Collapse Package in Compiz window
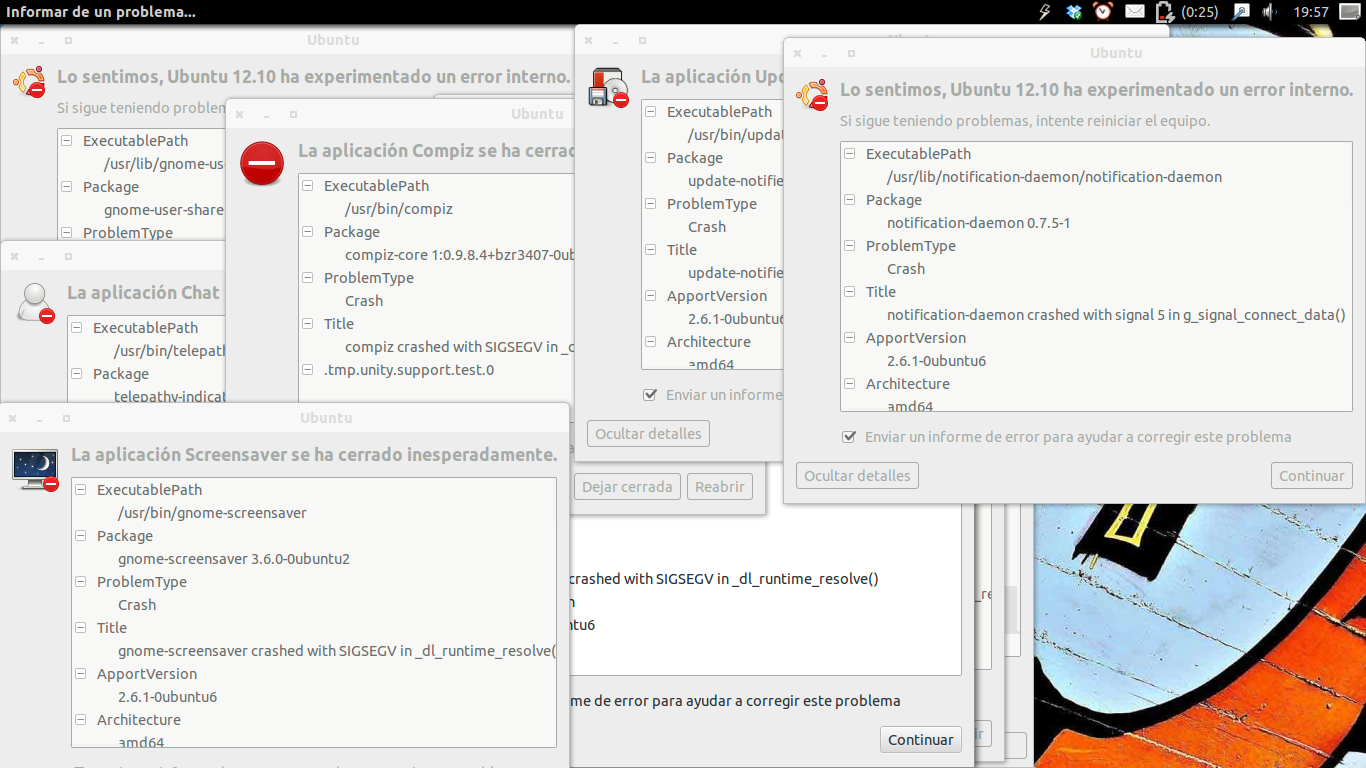This screenshot has width=1366, height=768. click(308, 232)
